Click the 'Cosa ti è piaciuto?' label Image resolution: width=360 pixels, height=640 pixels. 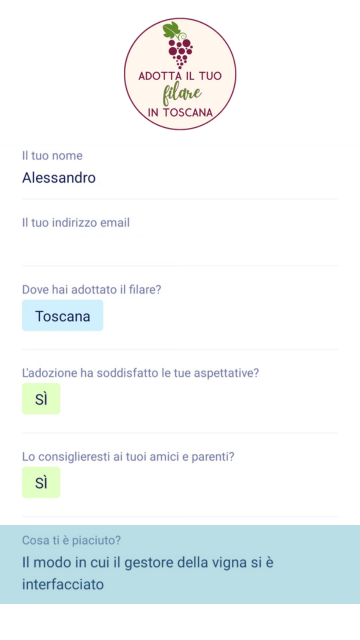tap(71, 540)
